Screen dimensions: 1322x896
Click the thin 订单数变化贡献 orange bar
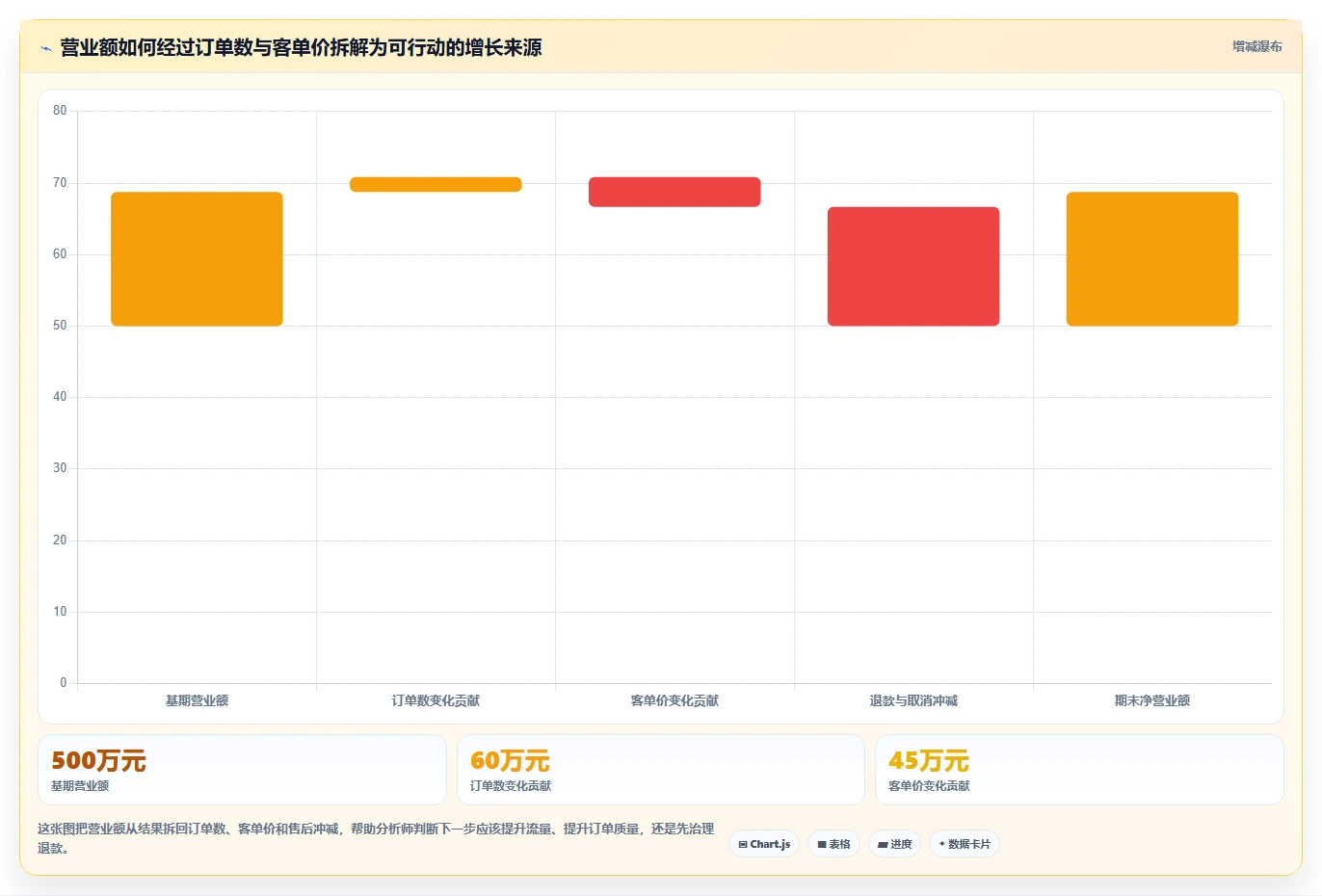[436, 184]
